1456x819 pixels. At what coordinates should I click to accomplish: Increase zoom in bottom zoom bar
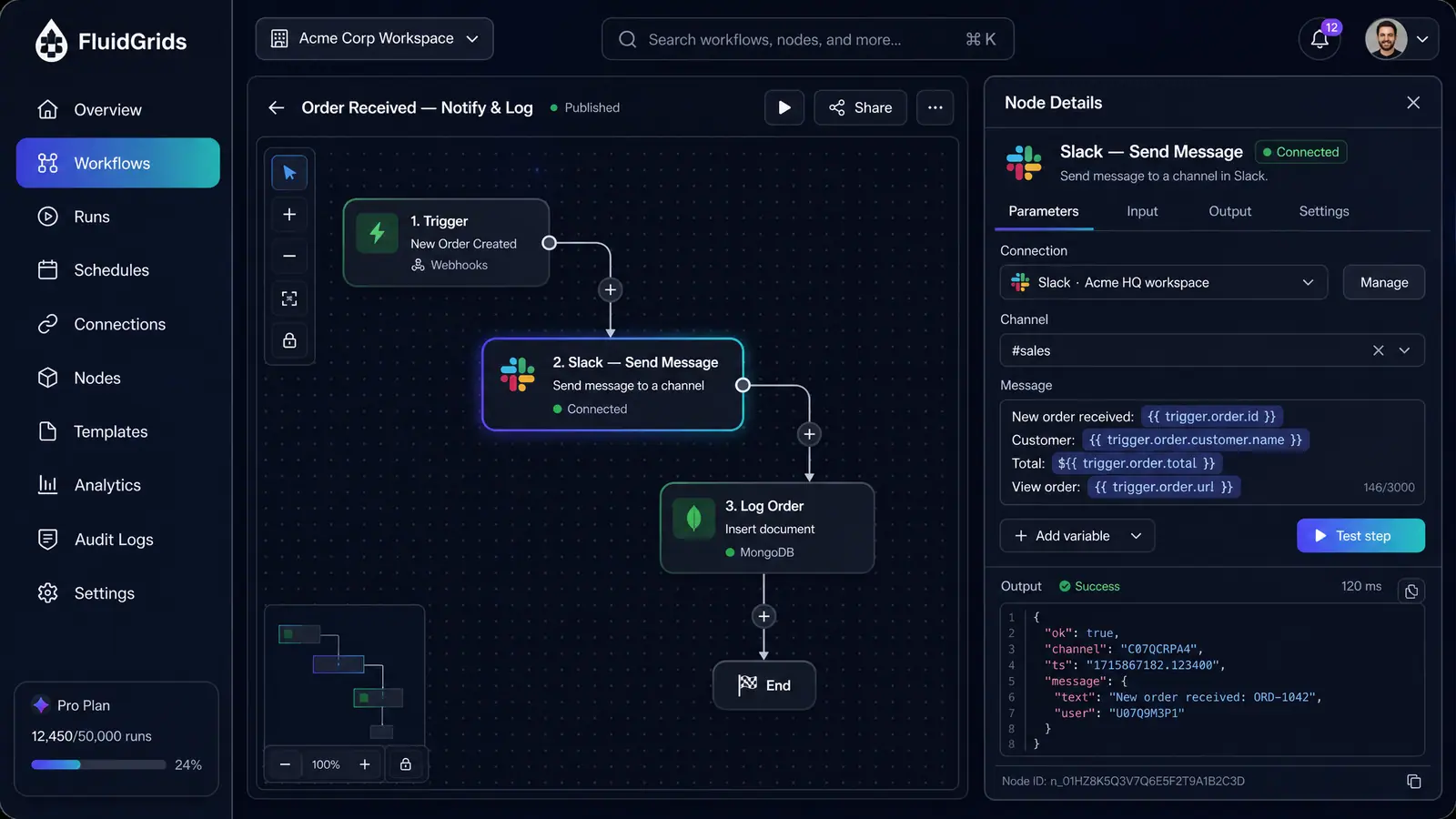[x=365, y=764]
